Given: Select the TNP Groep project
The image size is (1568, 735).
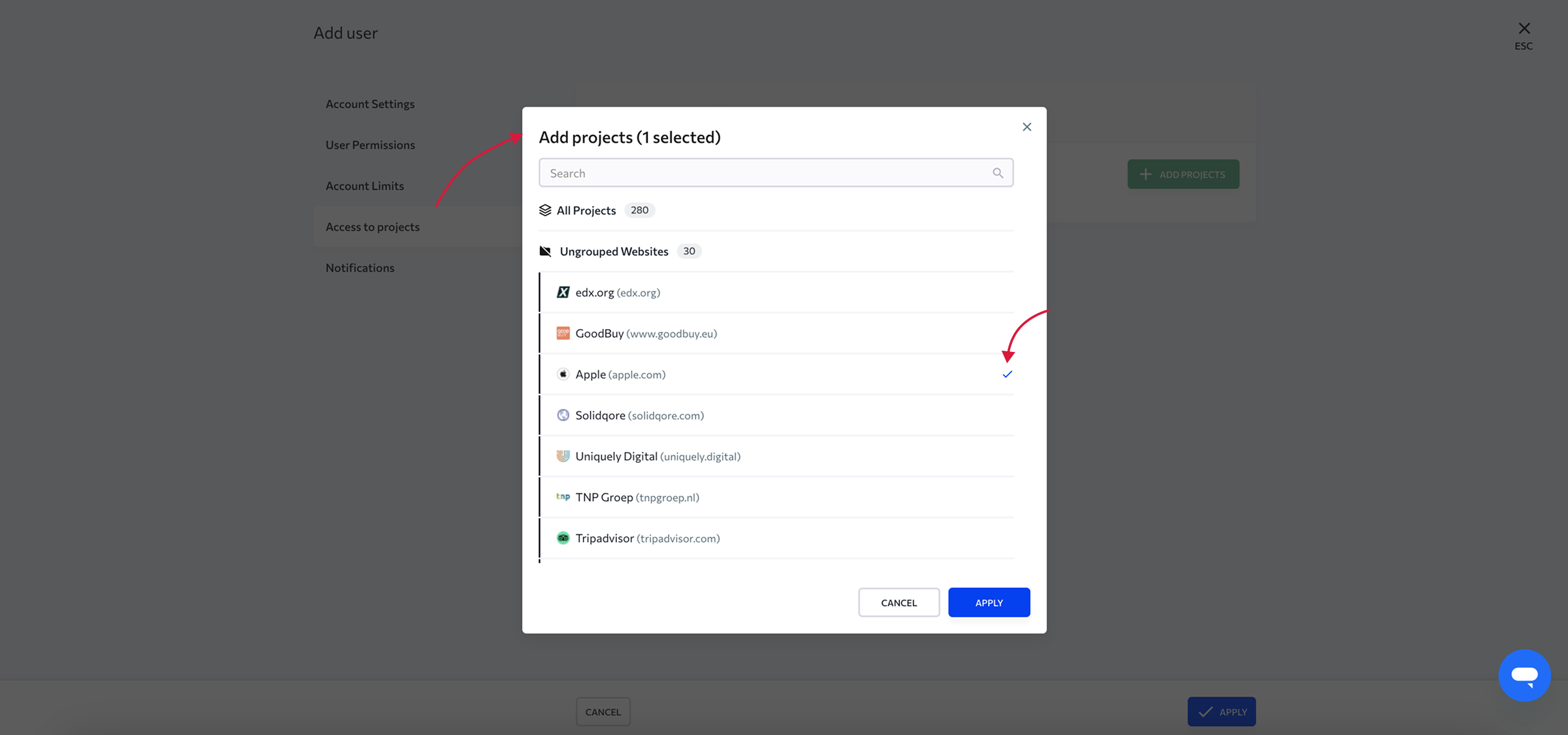Looking at the screenshot, I should coord(776,496).
